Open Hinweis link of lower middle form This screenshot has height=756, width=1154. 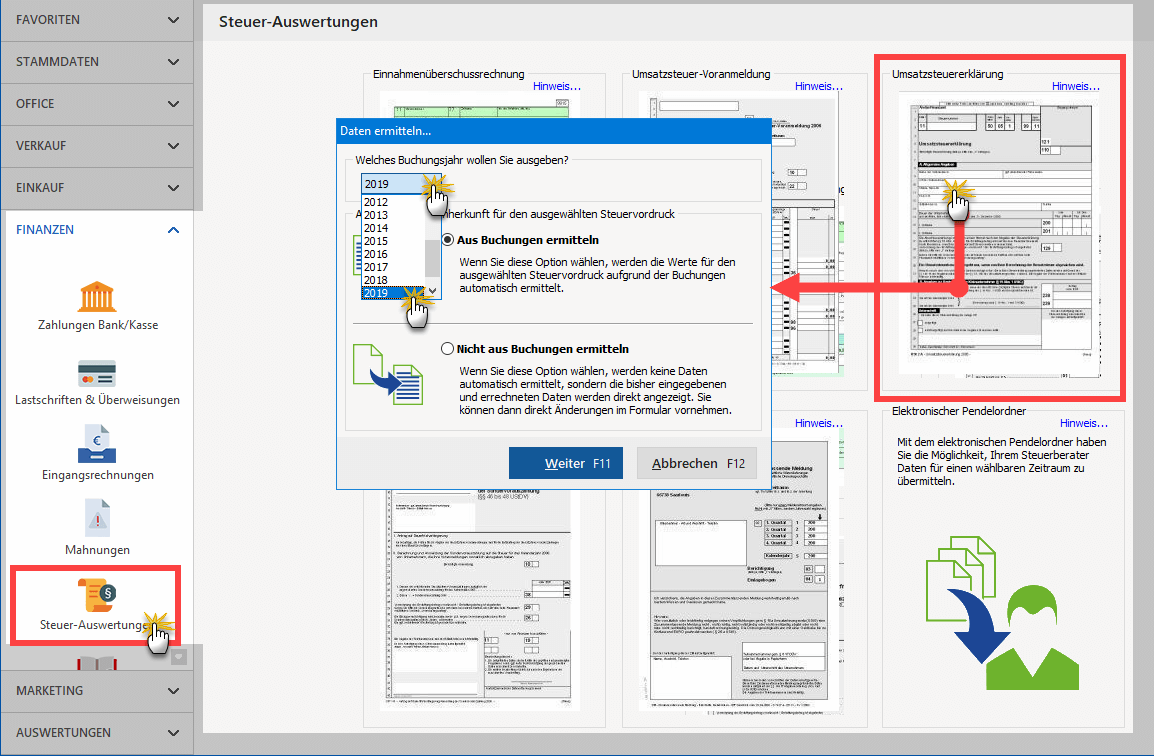click(818, 423)
